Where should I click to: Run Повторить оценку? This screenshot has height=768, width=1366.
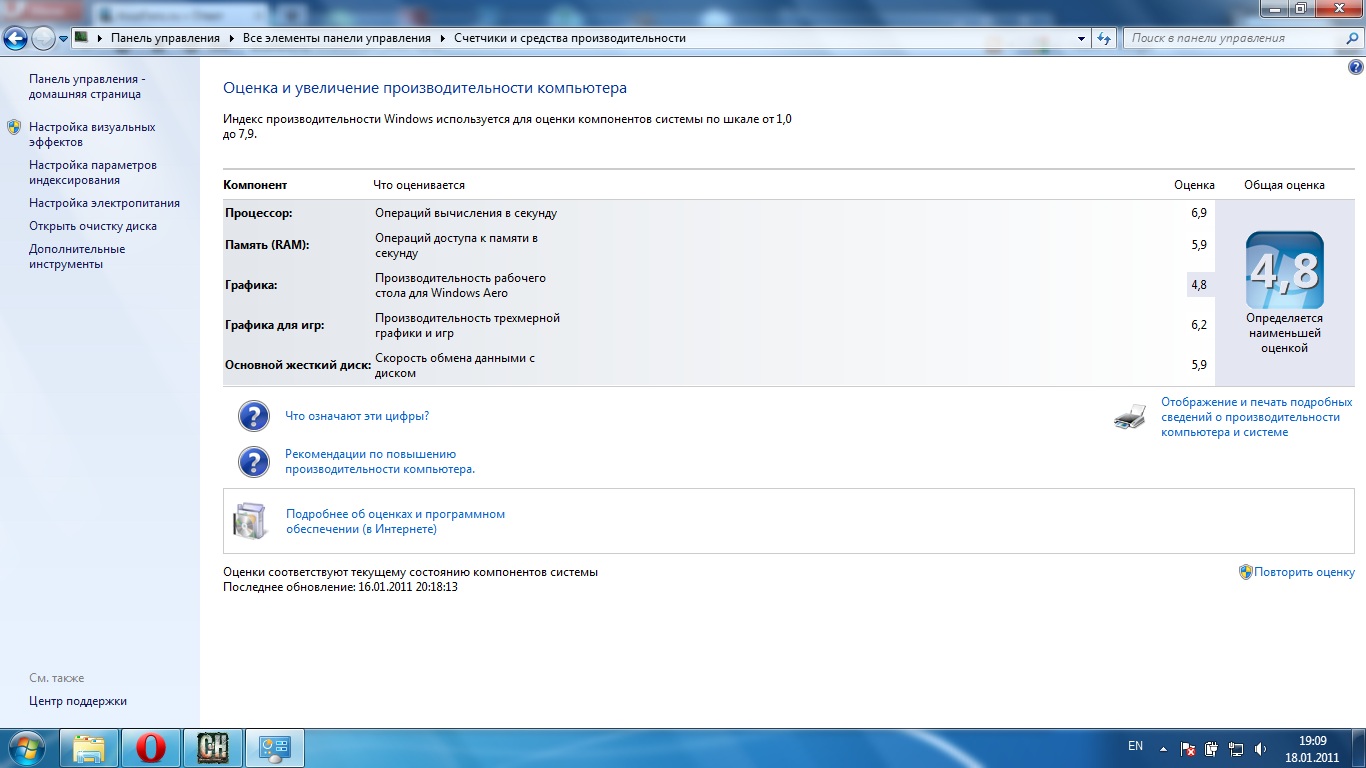tap(1305, 572)
